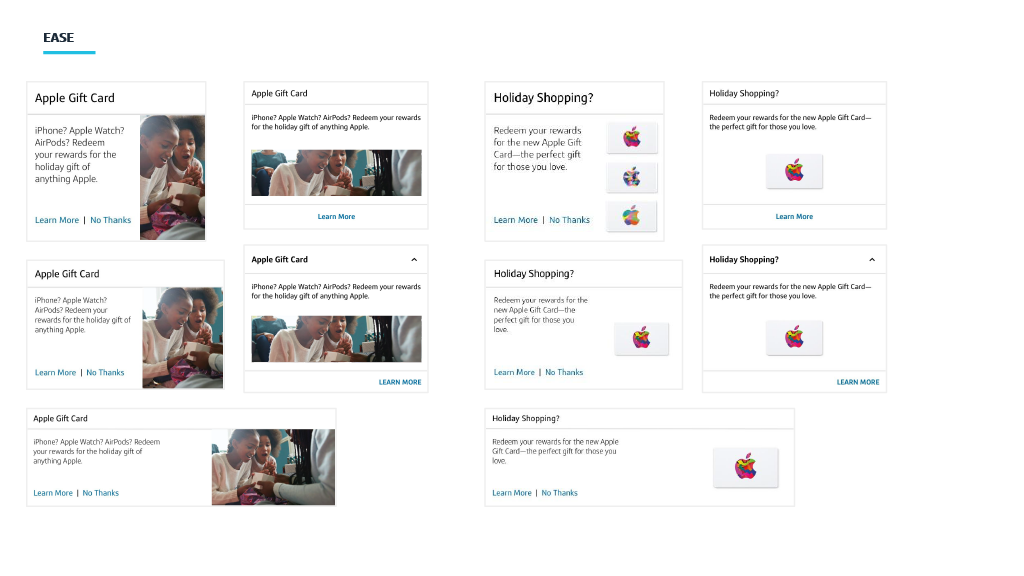Viewport: 1024px width, 576px height.
Task: Click uppercase LEARN MORE in the chevron Holiday Shopping card
Action: pyautogui.click(x=858, y=382)
